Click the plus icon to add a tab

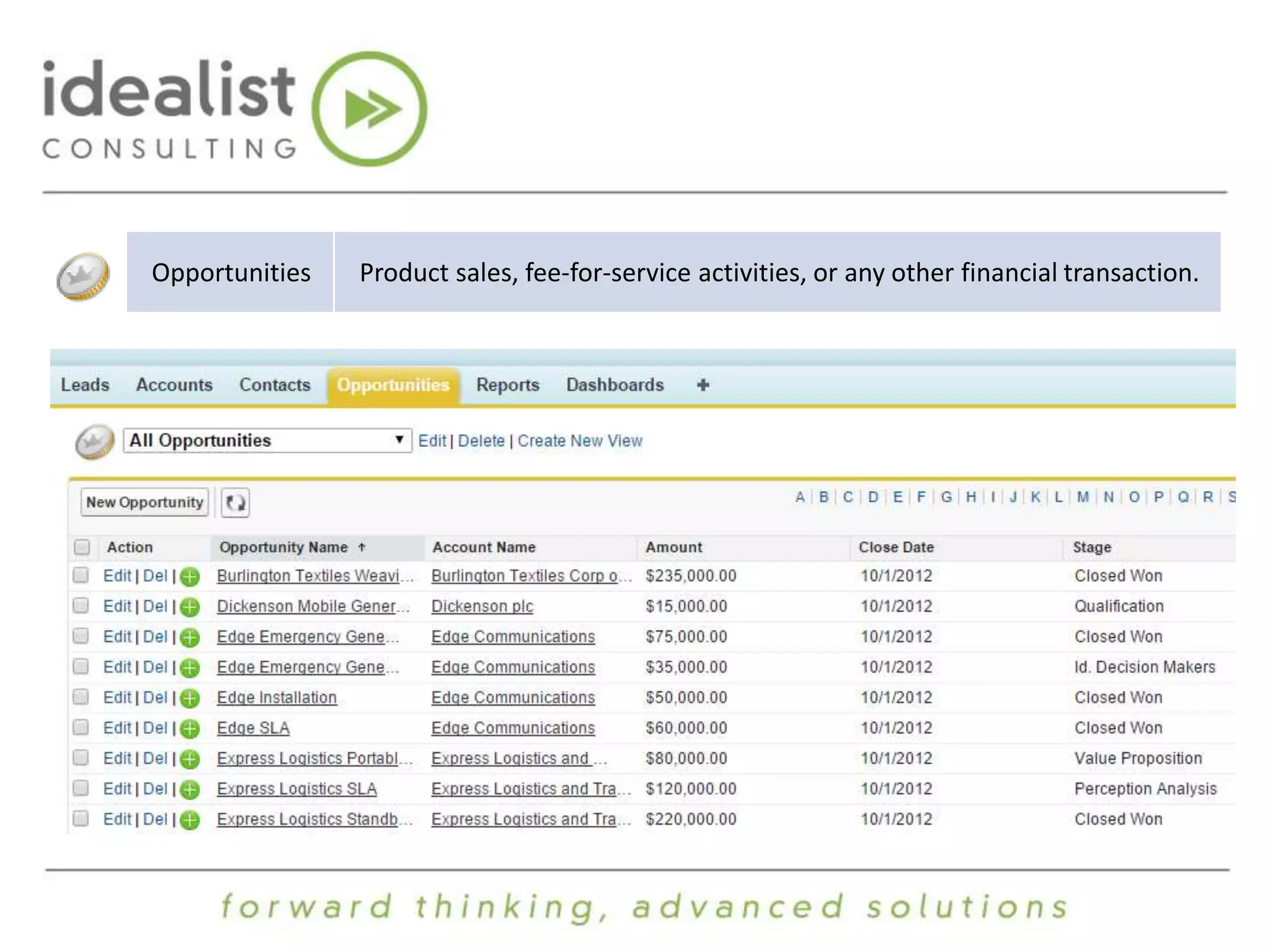coord(703,385)
